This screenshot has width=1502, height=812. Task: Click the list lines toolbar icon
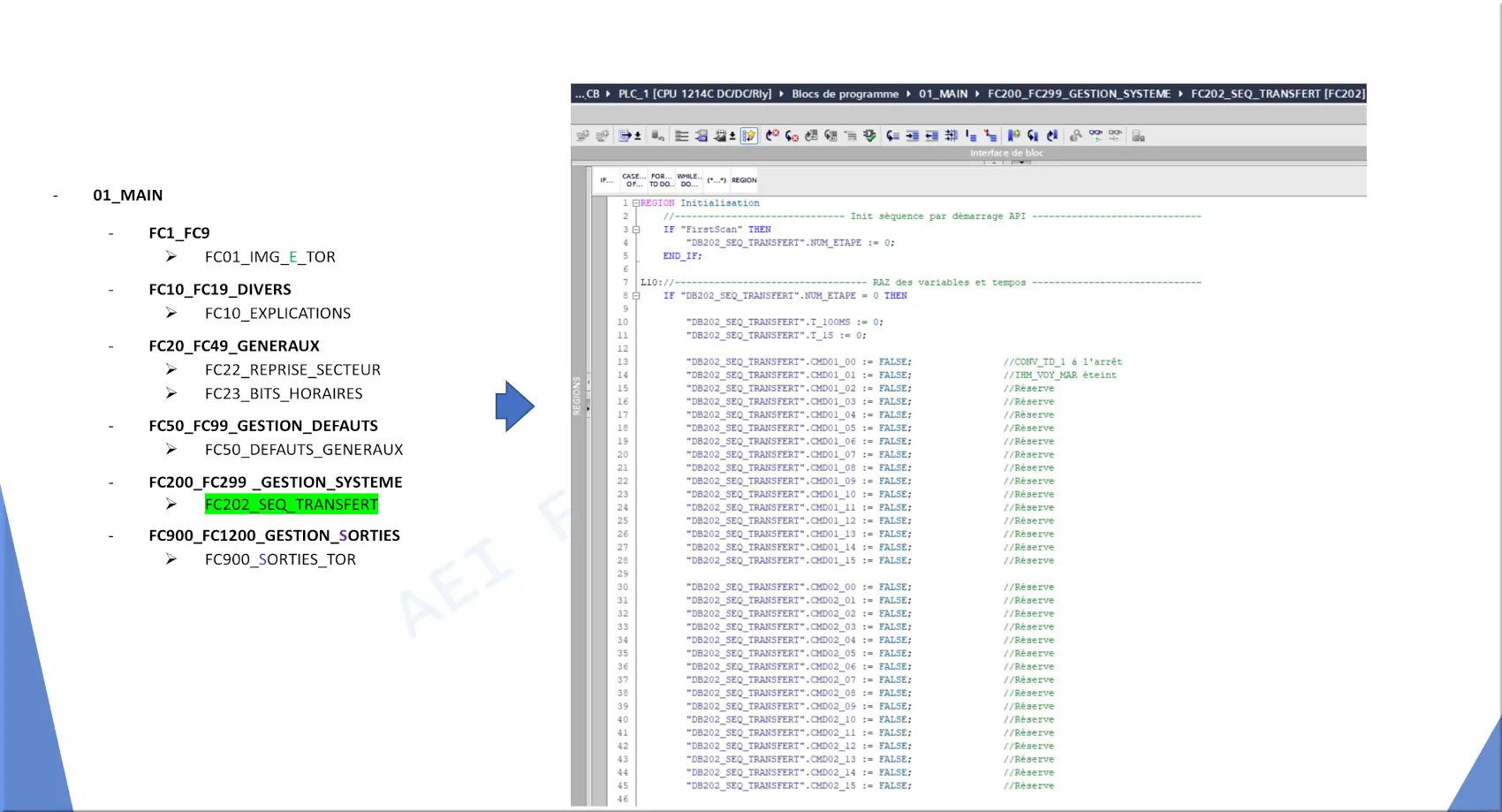[x=681, y=135]
